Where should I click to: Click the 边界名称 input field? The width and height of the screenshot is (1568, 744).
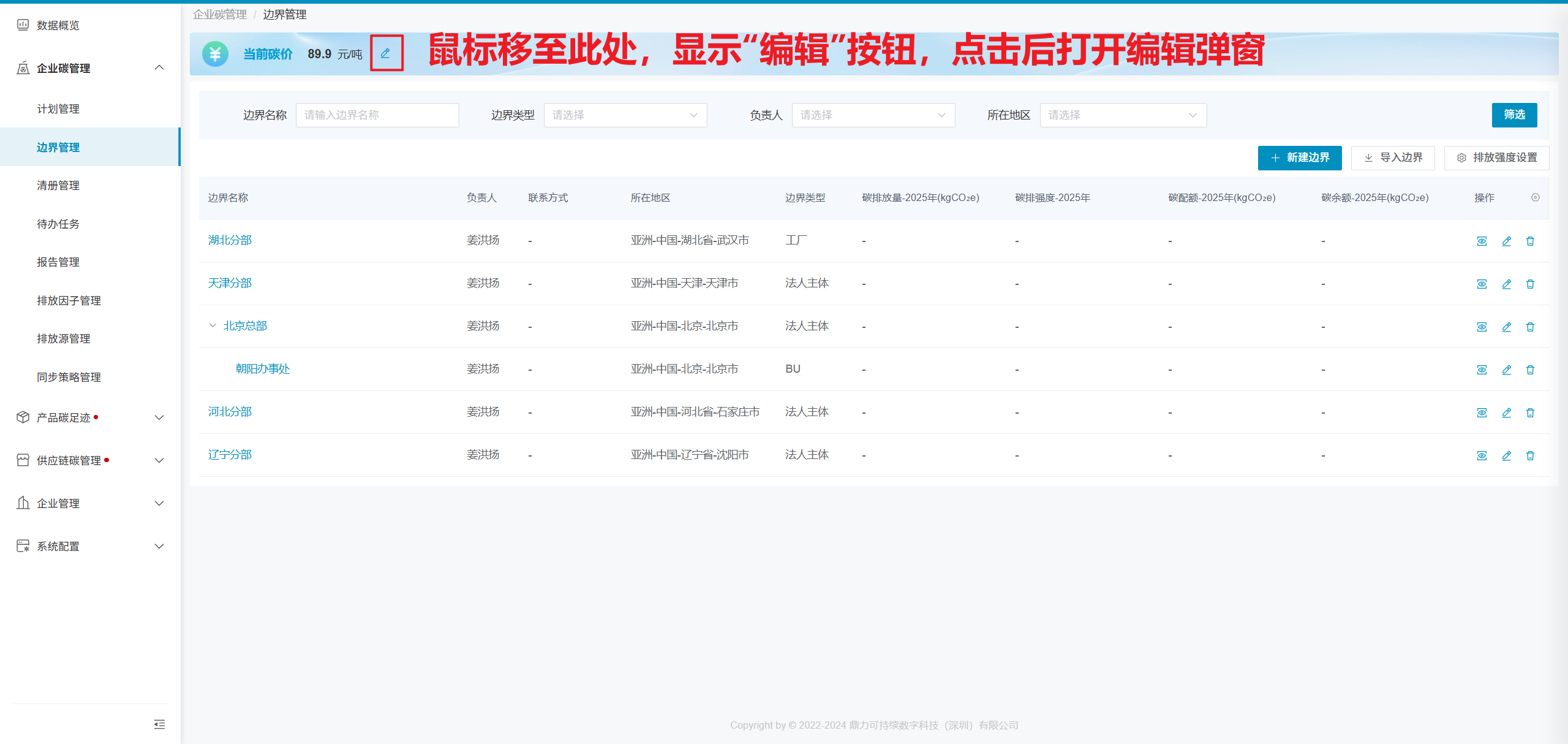377,115
